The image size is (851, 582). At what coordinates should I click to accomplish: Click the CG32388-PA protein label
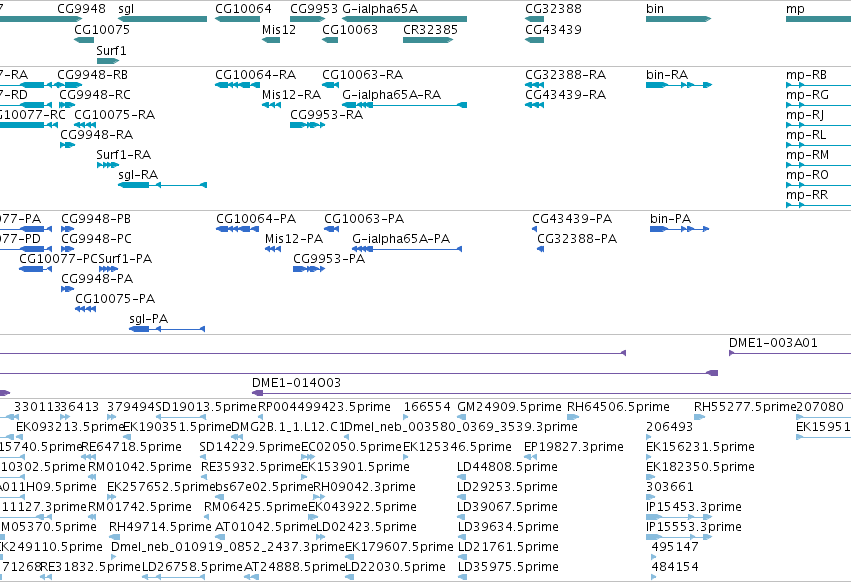pyautogui.click(x=577, y=239)
